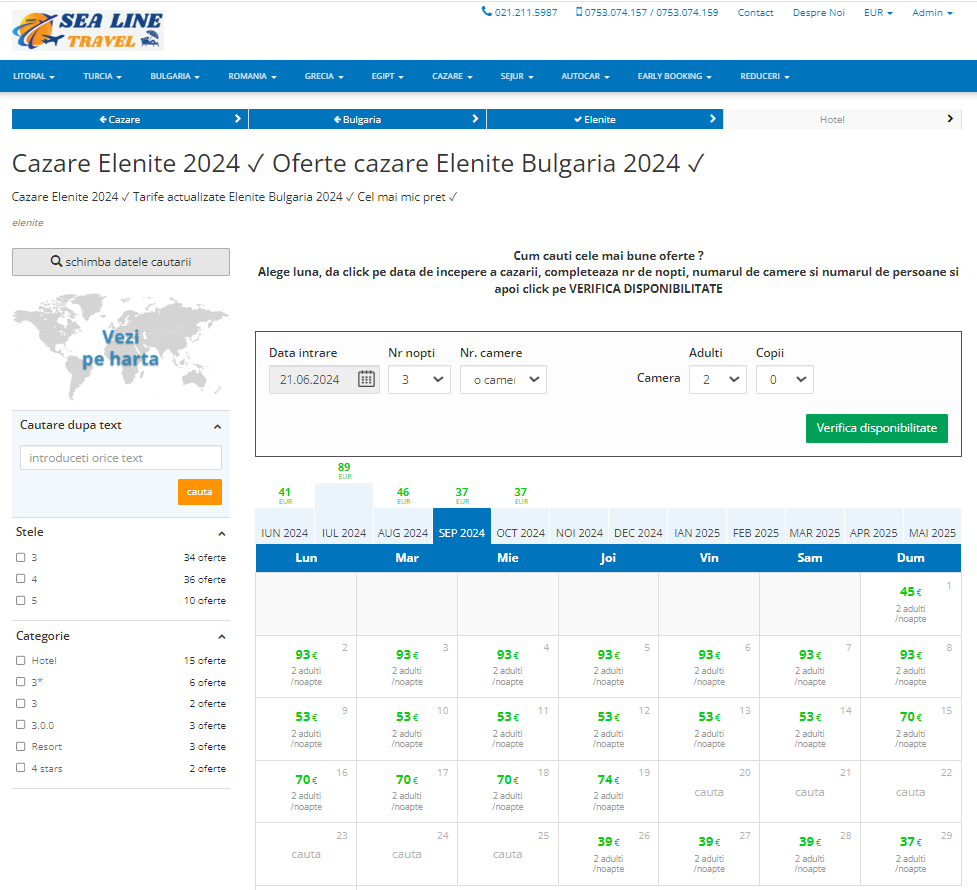Image resolution: width=977 pixels, height=890 pixels.
Task: Check the category 3 box with 2 oferte
Action: 21,703
